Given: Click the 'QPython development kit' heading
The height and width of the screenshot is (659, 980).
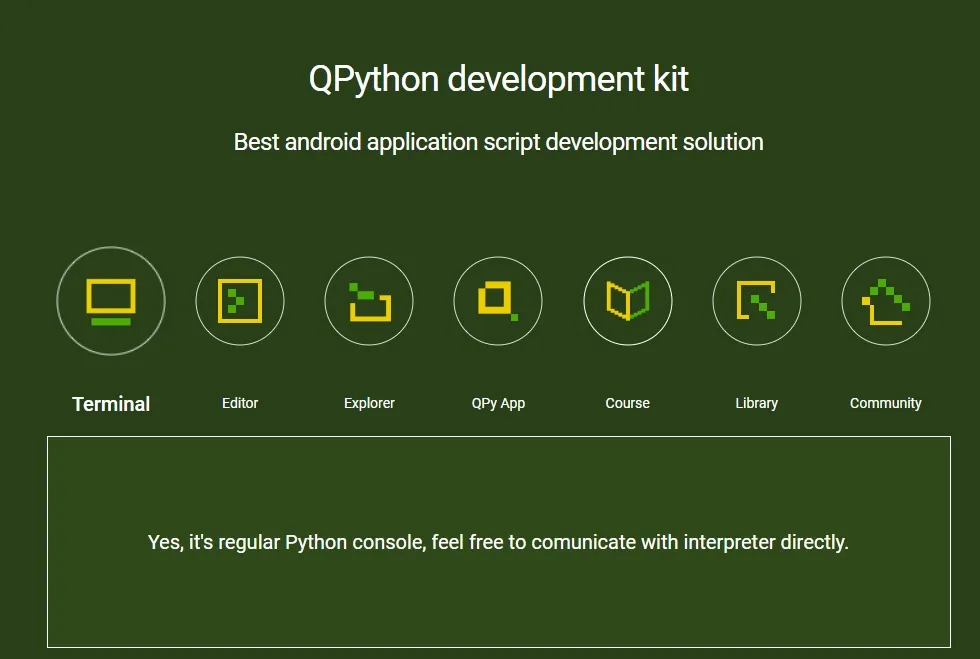Looking at the screenshot, I should [x=499, y=79].
